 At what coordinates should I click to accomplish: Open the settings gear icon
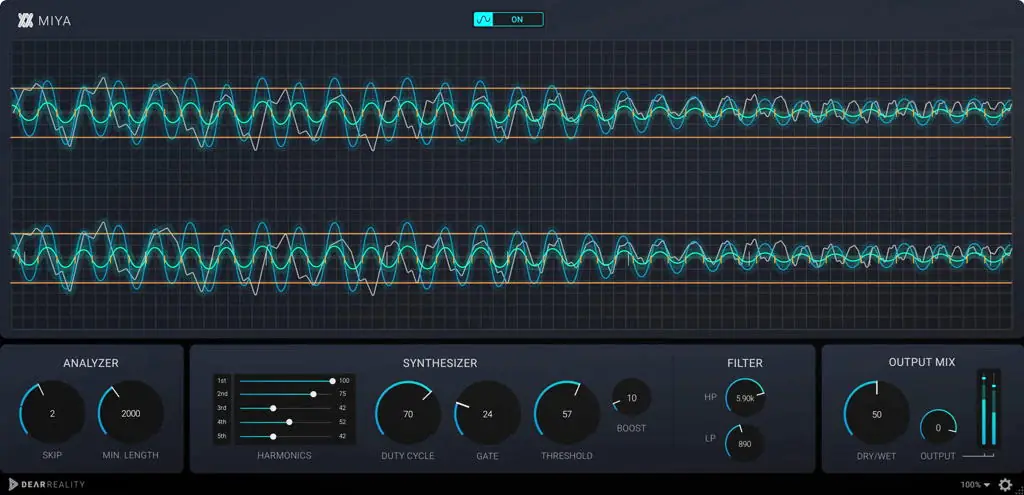(1005, 485)
